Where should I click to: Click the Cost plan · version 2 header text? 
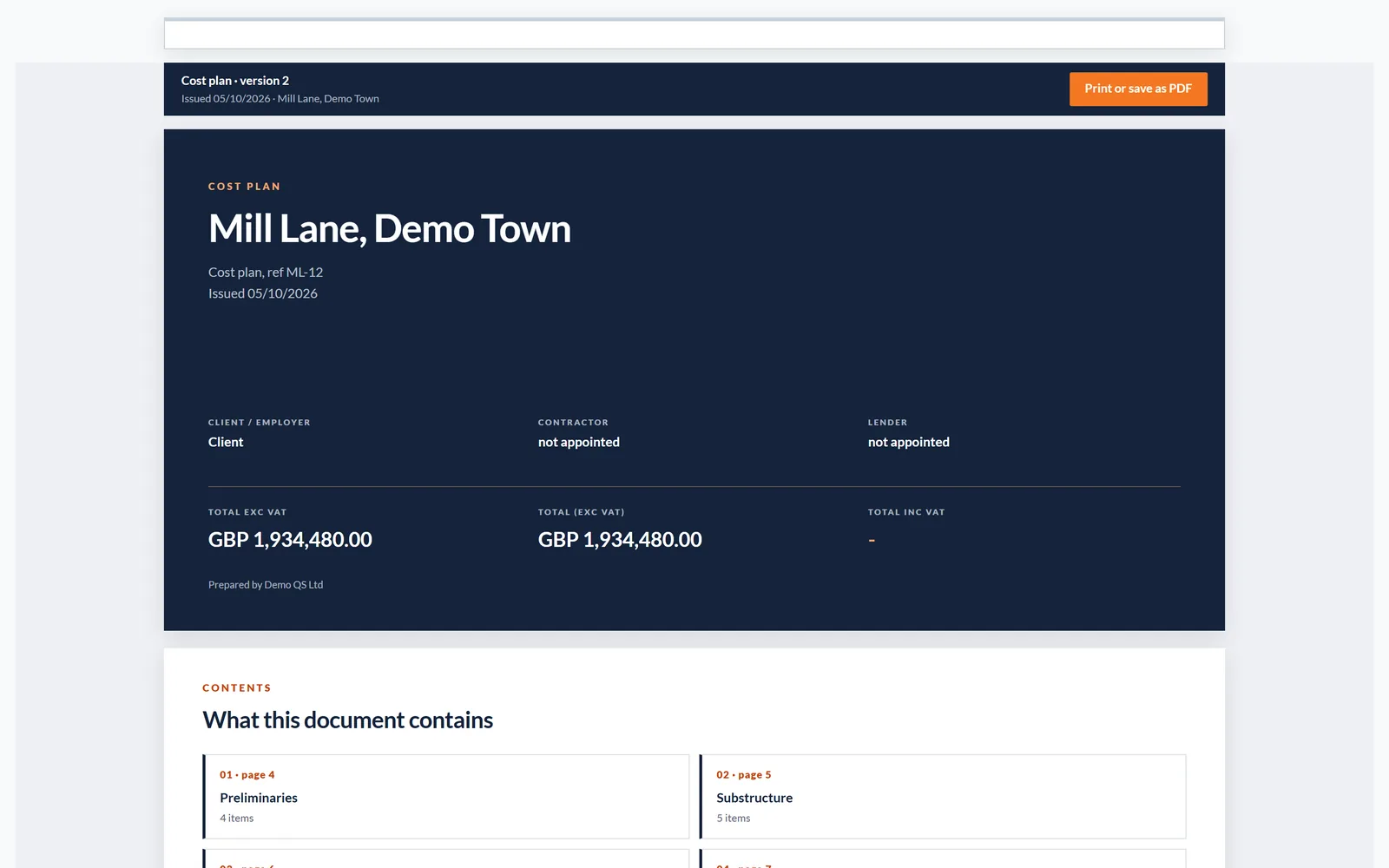(235, 81)
